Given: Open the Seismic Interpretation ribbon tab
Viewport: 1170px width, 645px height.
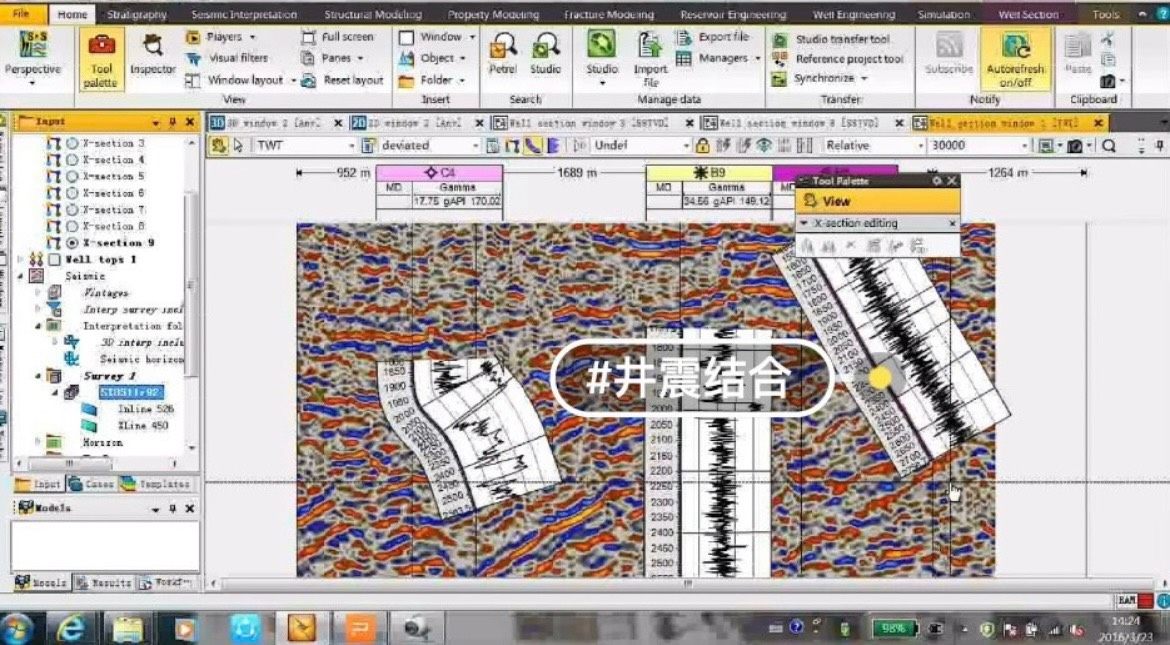Looking at the screenshot, I should tap(244, 14).
